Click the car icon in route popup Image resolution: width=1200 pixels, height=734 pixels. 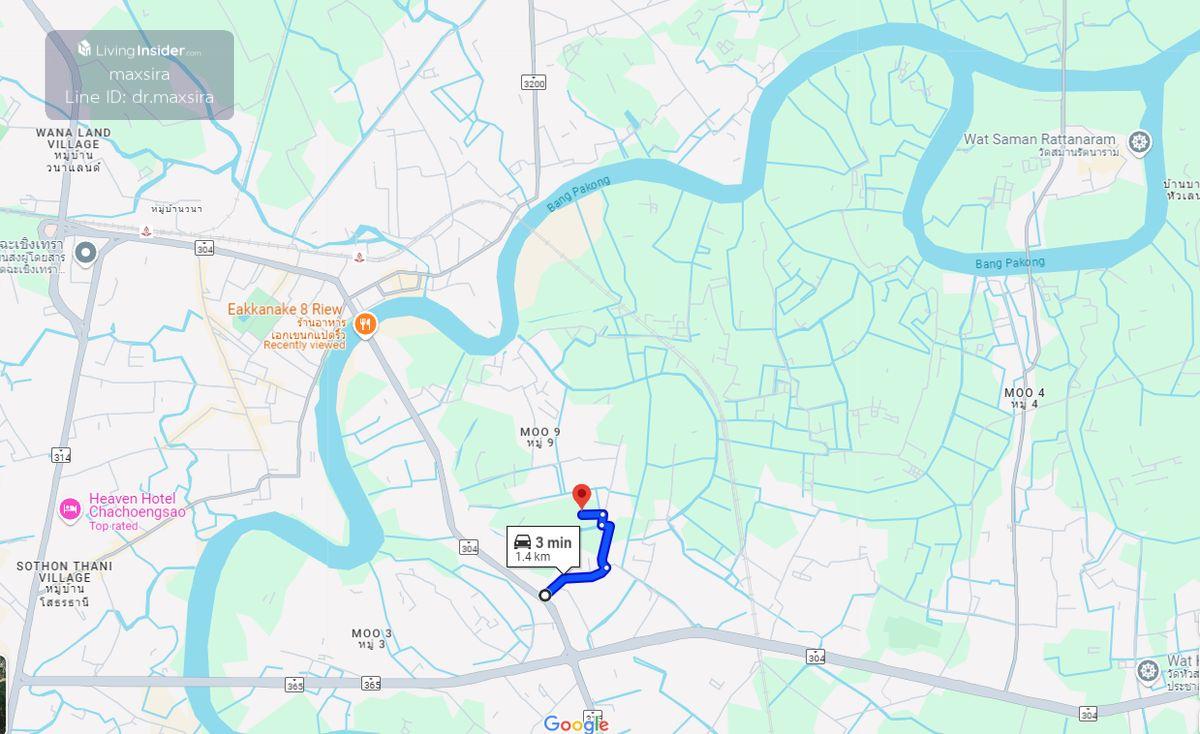click(523, 543)
